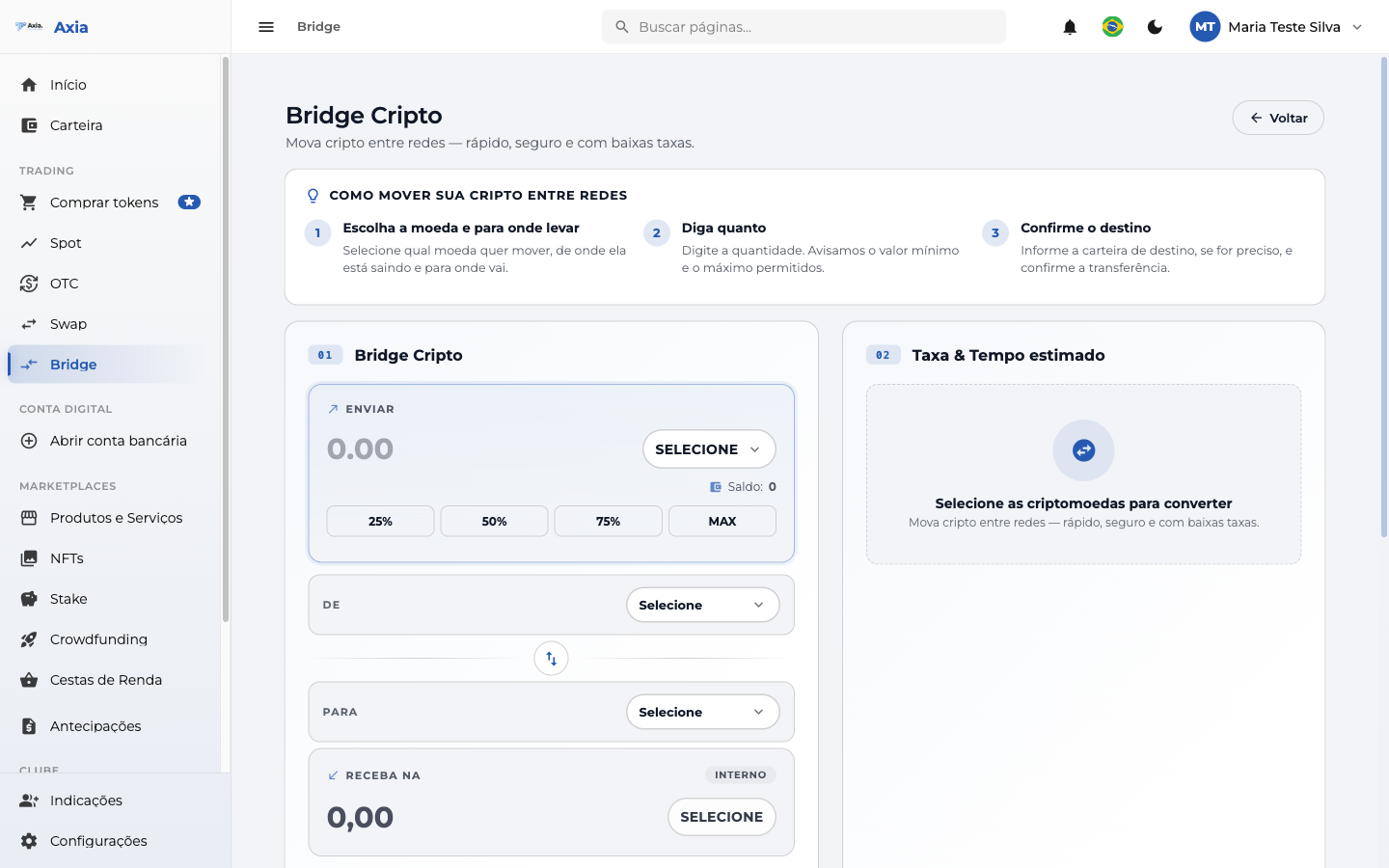The height and width of the screenshot is (868, 1389).
Task: Set amount to 25%
Action: [x=380, y=521]
